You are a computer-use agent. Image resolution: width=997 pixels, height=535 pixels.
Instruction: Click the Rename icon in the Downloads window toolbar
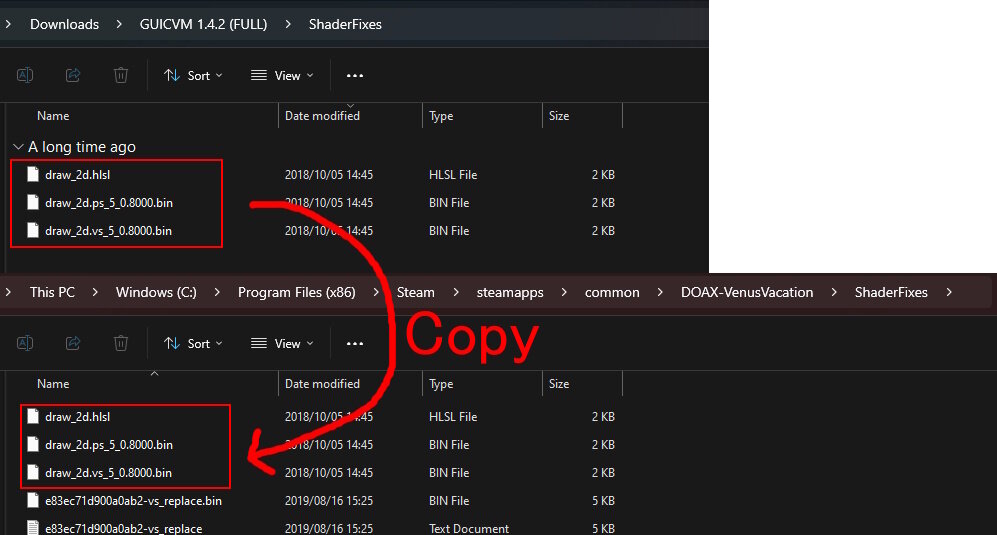click(25, 75)
